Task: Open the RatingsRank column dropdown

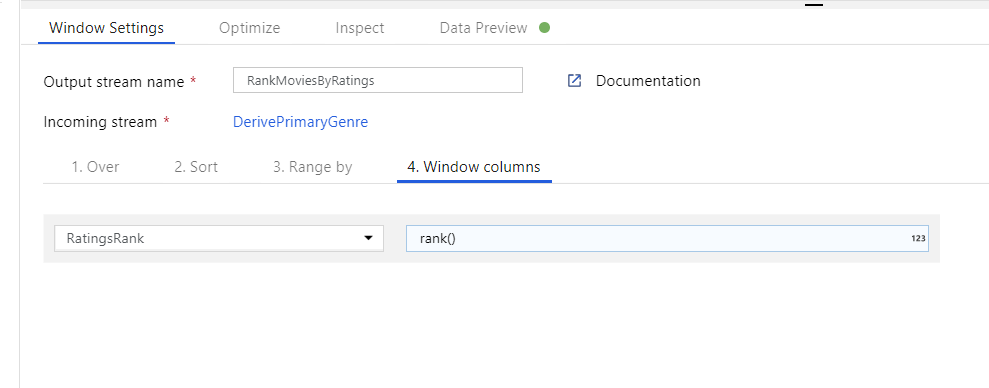Action: pyautogui.click(x=219, y=238)
